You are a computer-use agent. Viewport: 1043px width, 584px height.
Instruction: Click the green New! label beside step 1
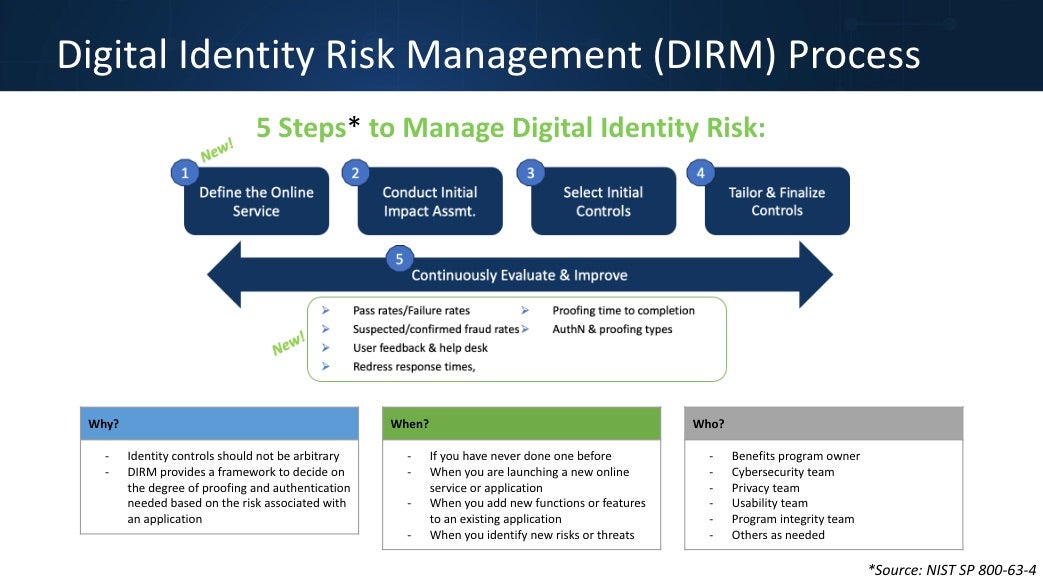[217, 150]
